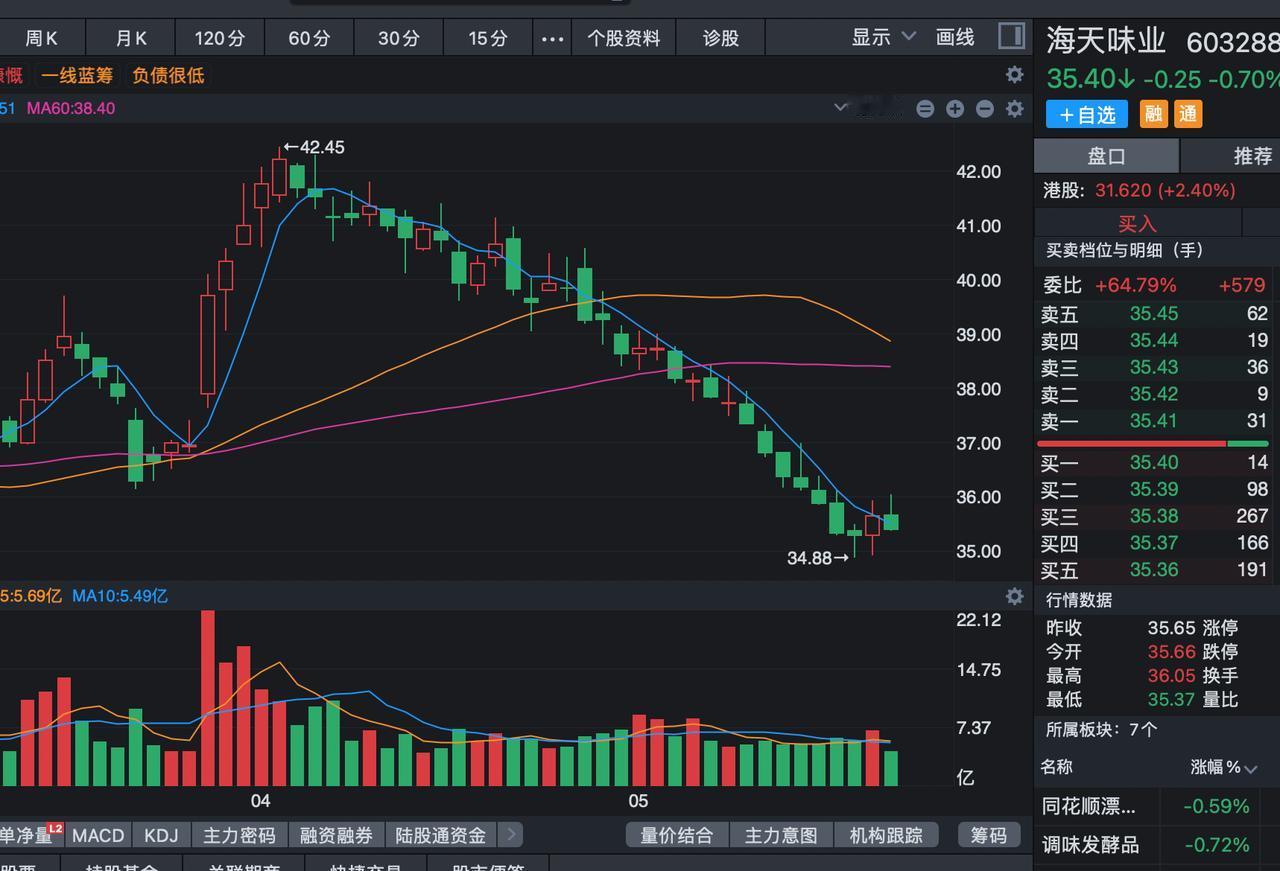Screen dimensions: 1280x871
Task: Zoom in with the plus-circle icon
Action: click(x=955, y=109)
